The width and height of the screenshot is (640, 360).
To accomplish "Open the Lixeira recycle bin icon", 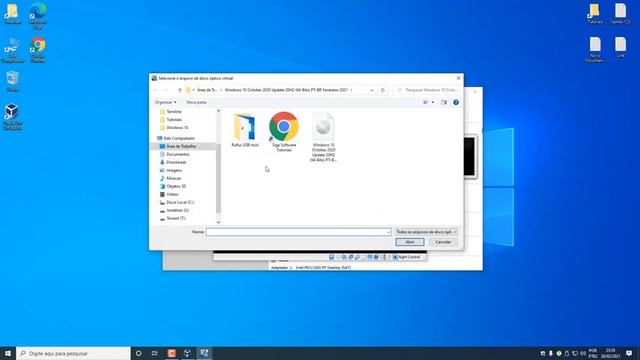I will tap(13, 81).
